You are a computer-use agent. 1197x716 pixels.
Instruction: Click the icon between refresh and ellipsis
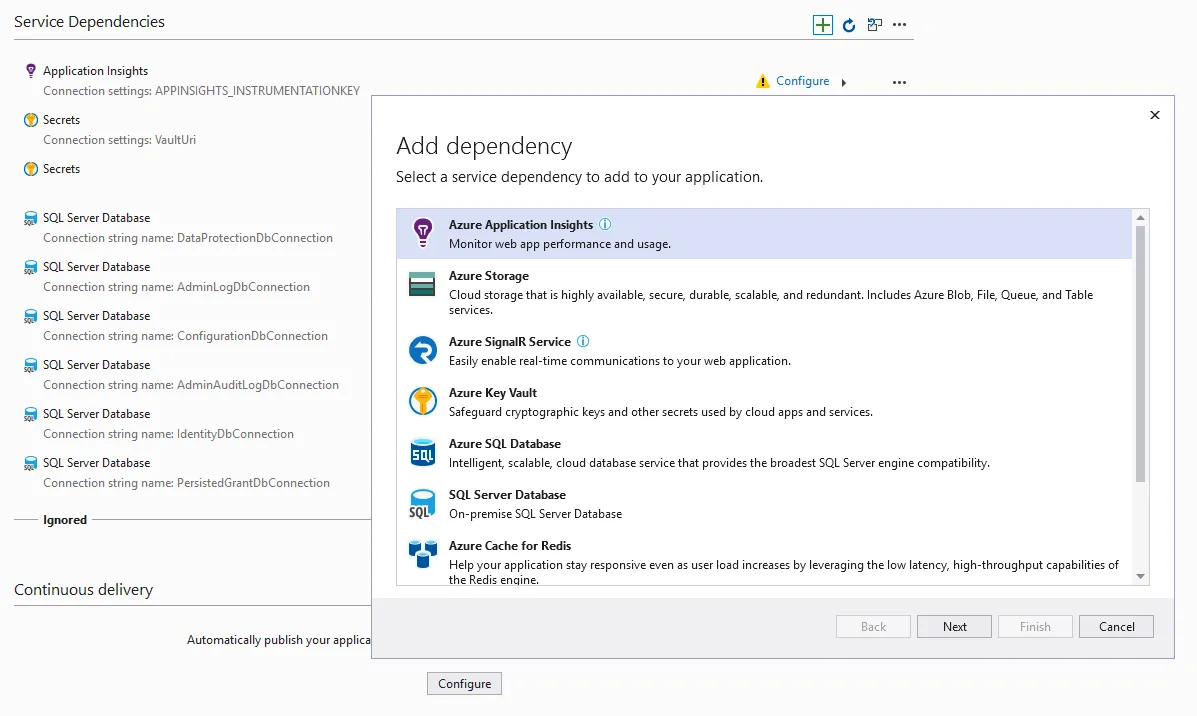[874, 25]
